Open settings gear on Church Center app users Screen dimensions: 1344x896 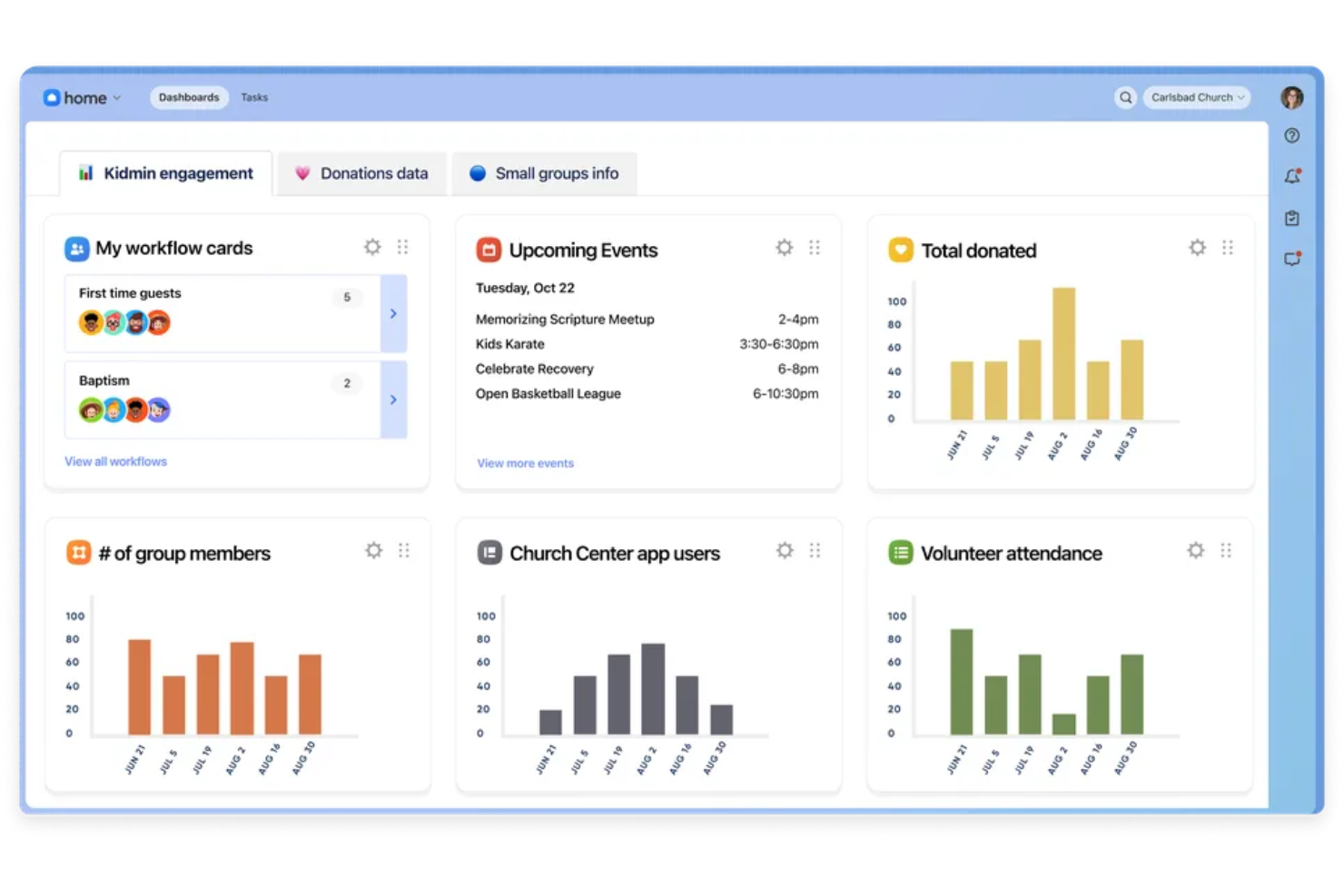(x=784, y=549)
